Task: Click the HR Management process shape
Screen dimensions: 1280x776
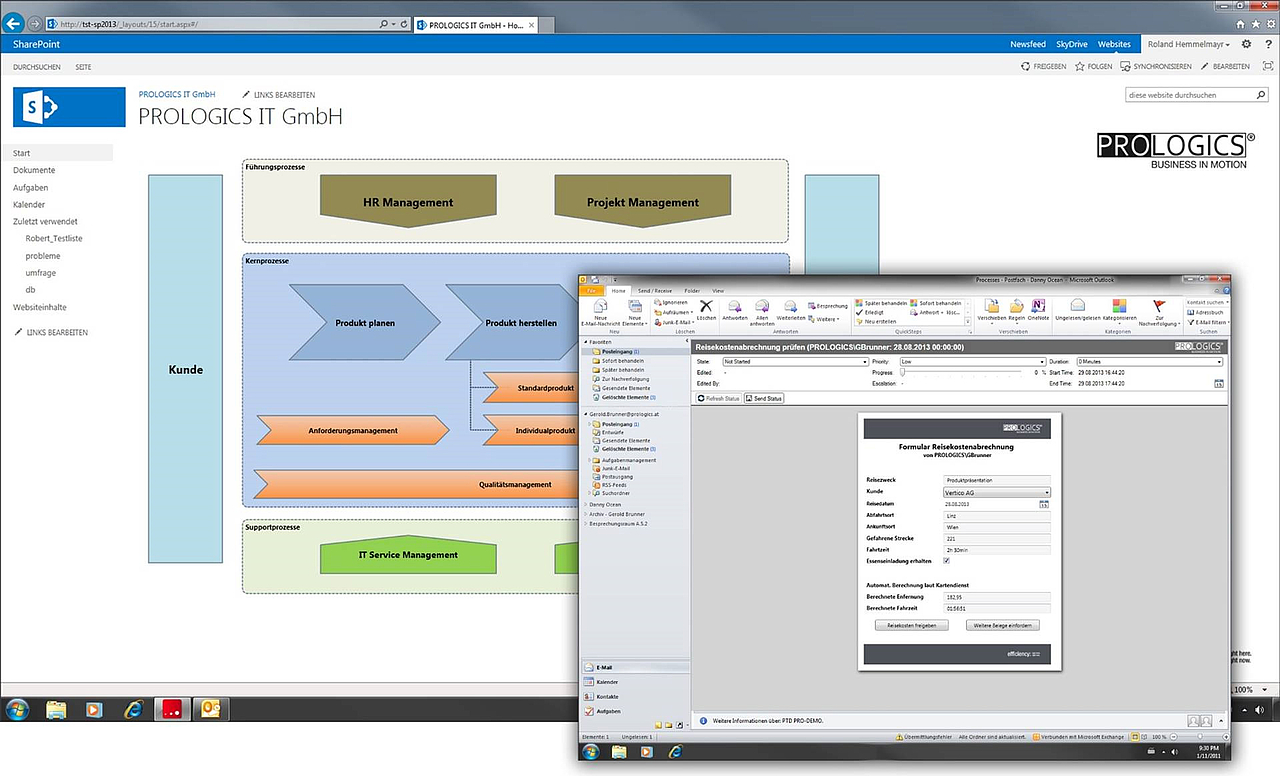Action: [x=408, y=202]
